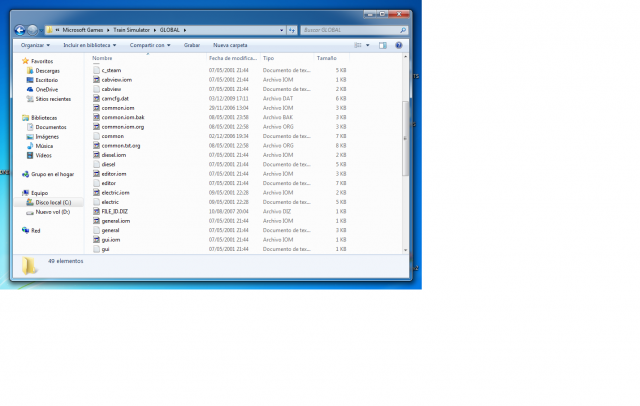Screen dimensions: 640x406
Task: Select the FILE_ID.DIZ file
Action: click(x=115, y=212)
